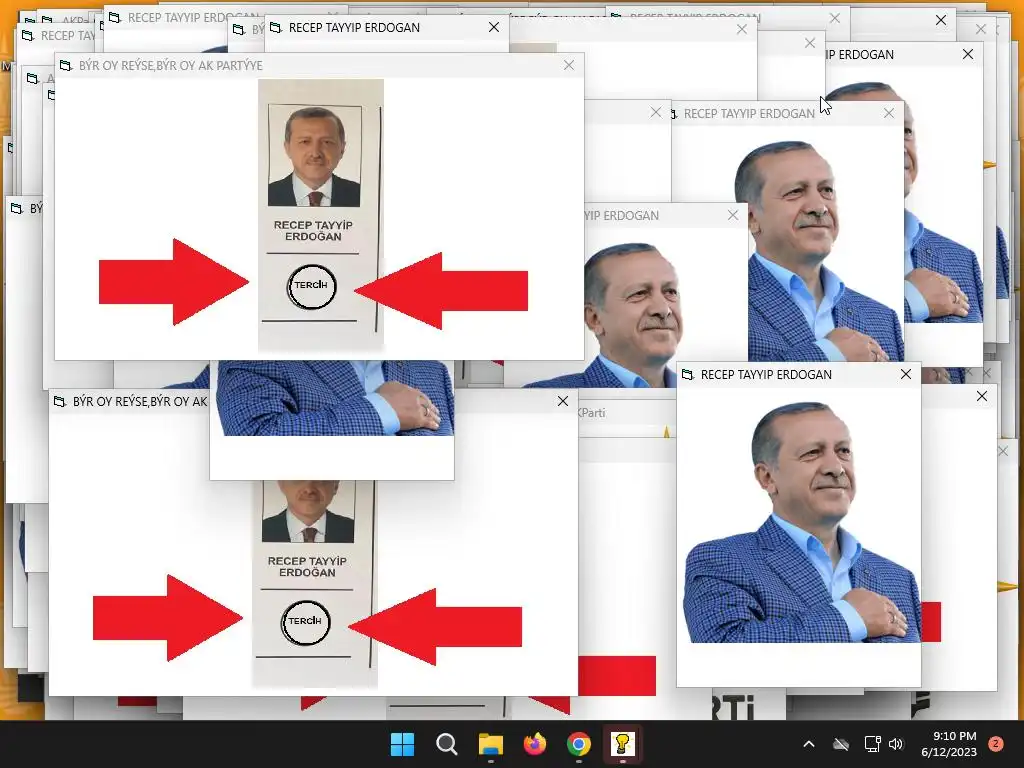Close the window titled 'IP ERDOGAN' at the upper right
Viewport: 1024px width, 768px height.
(968, 54)
